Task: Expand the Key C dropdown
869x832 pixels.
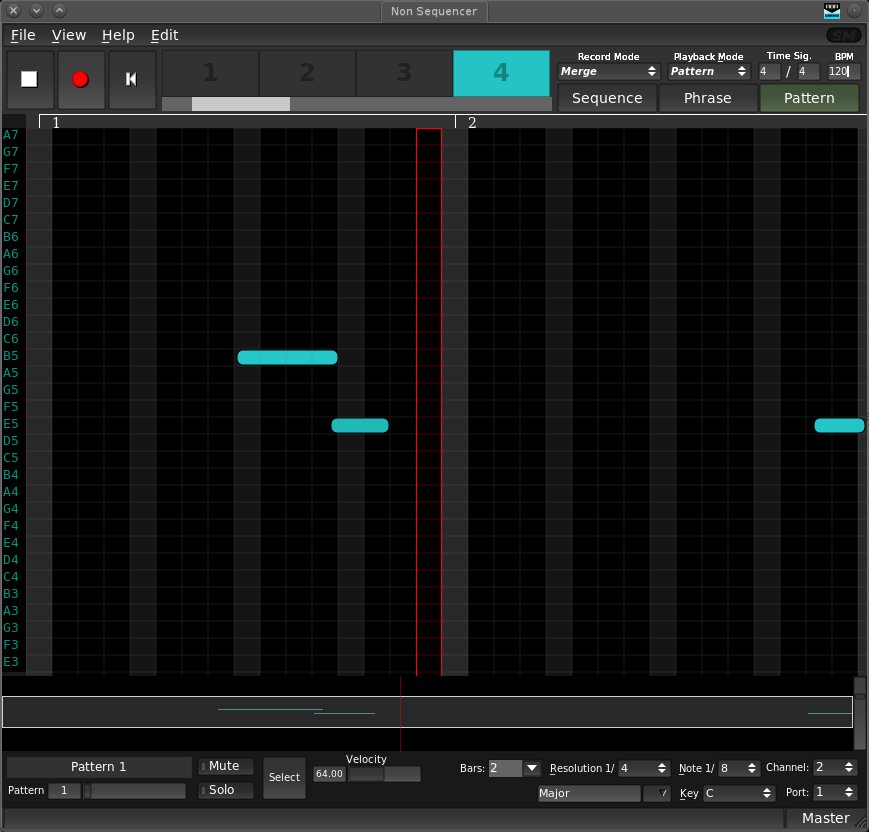Action: pyautogui.click(x=739, y=793)
